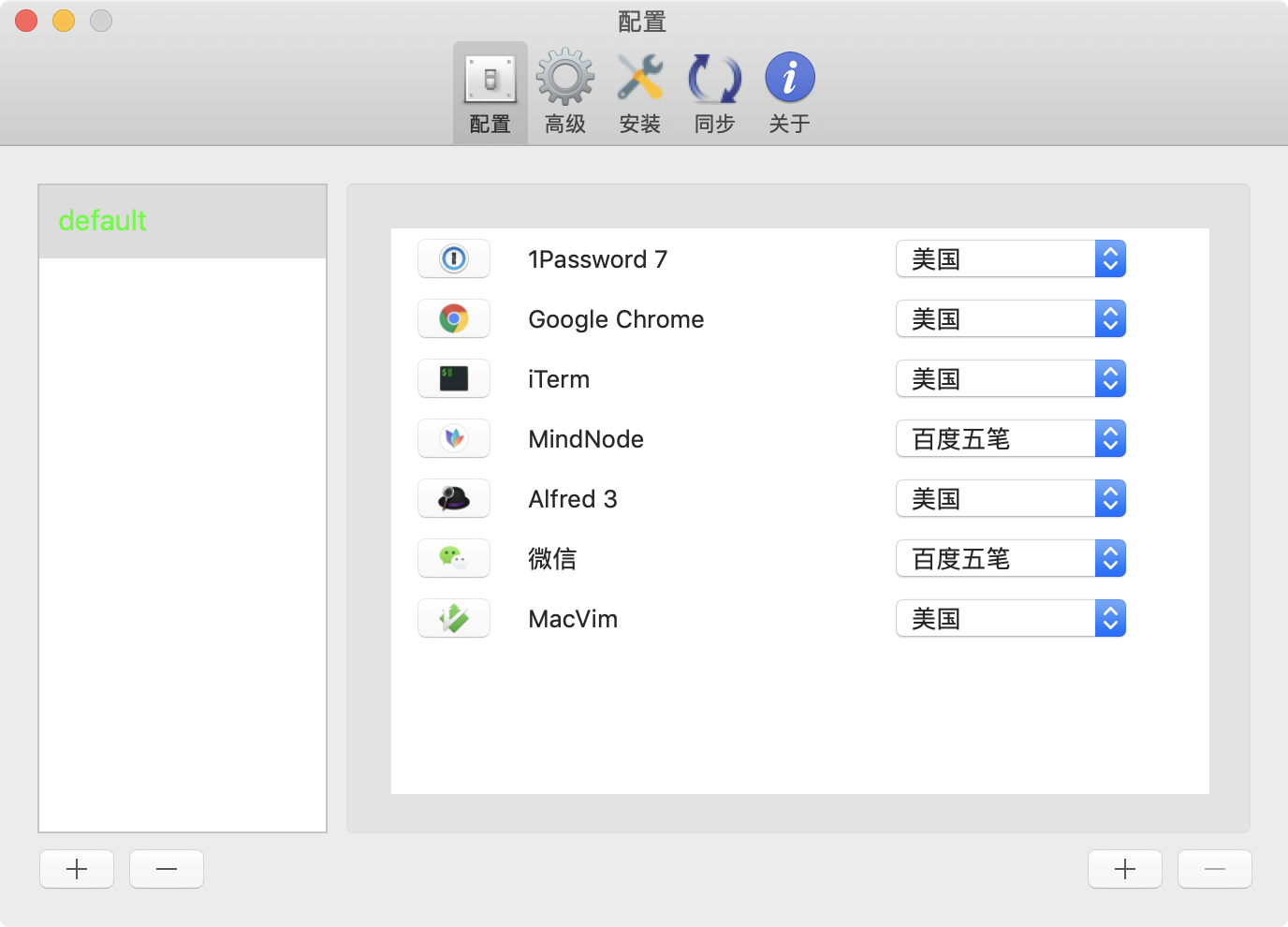Screen dimensions: 1288x927
Task: Open the 同步 sync tab
Action: [715, 93]
